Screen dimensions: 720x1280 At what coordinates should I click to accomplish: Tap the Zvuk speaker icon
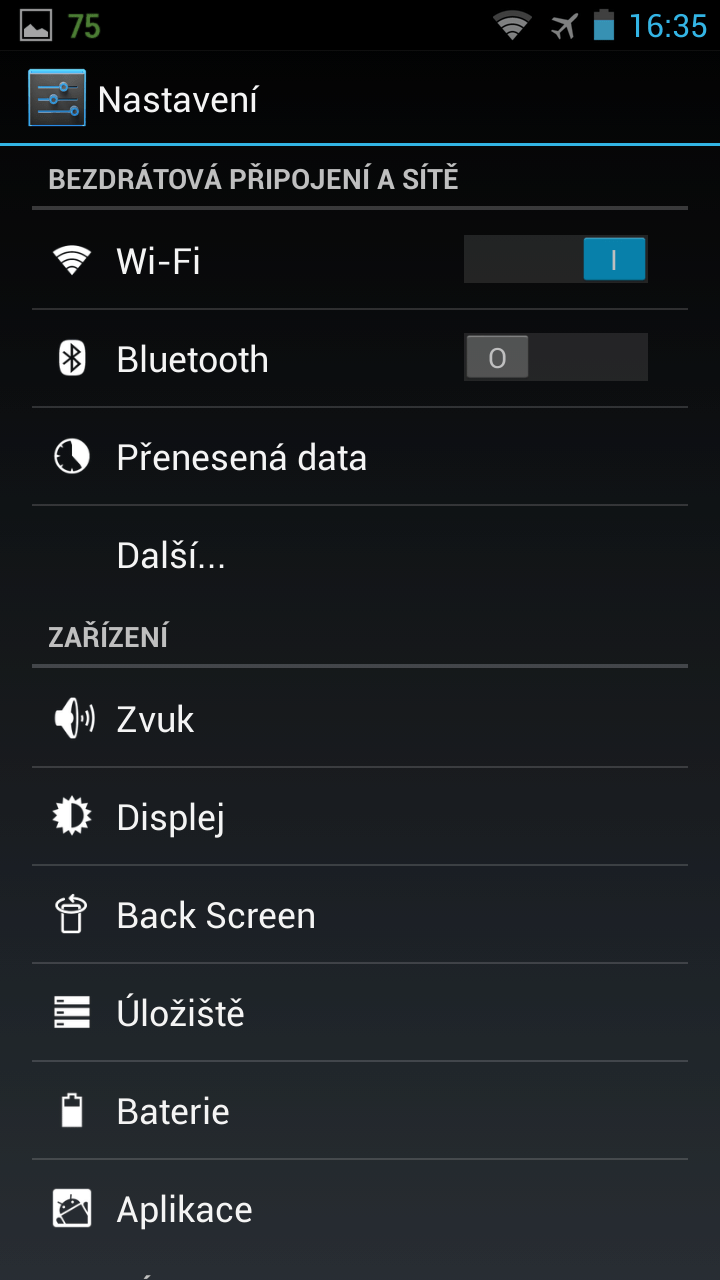(x=73, y=719)
